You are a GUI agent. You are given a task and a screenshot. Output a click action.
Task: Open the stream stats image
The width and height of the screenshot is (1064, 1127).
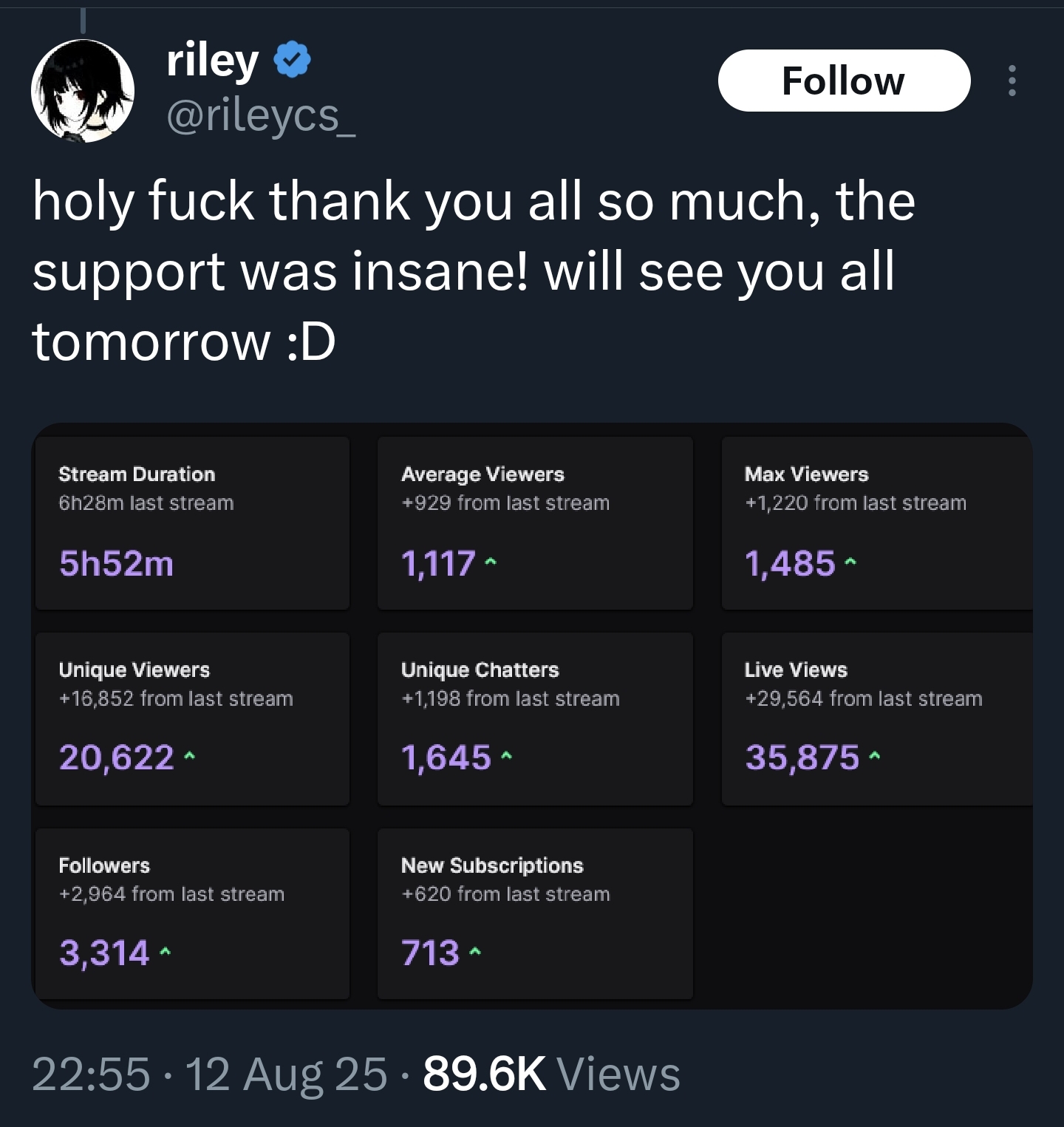(x=532, y=715)
